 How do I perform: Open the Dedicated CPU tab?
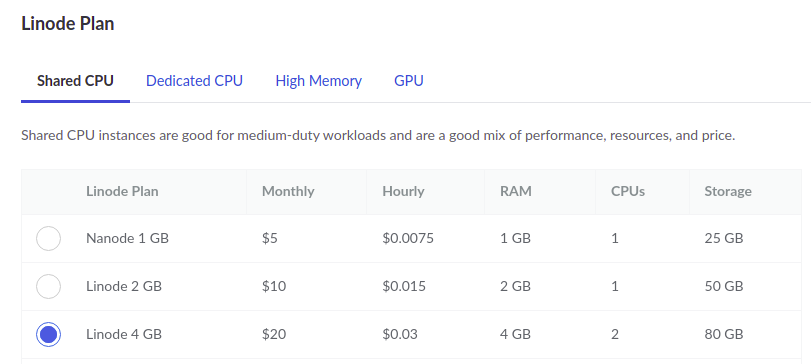click(194, 81)
